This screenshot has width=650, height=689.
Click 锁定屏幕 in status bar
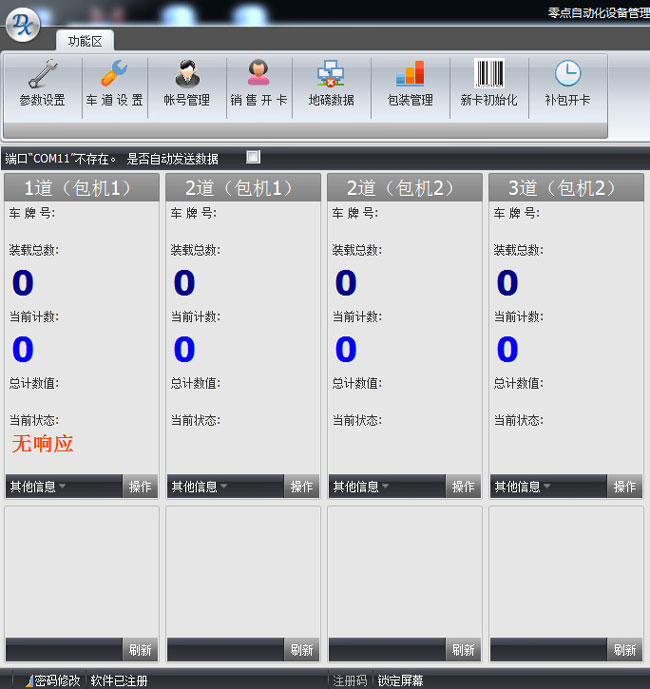pos(400,681)
